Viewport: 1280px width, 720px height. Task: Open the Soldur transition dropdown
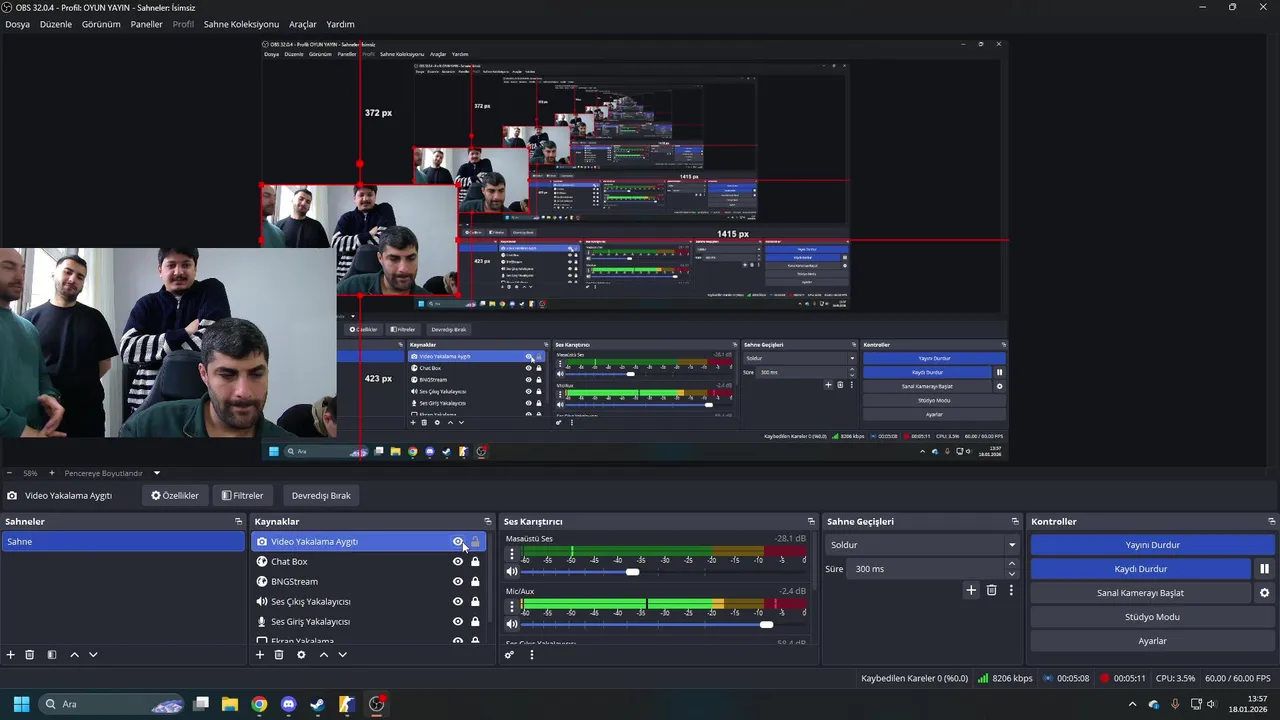(x=922, y=545)
